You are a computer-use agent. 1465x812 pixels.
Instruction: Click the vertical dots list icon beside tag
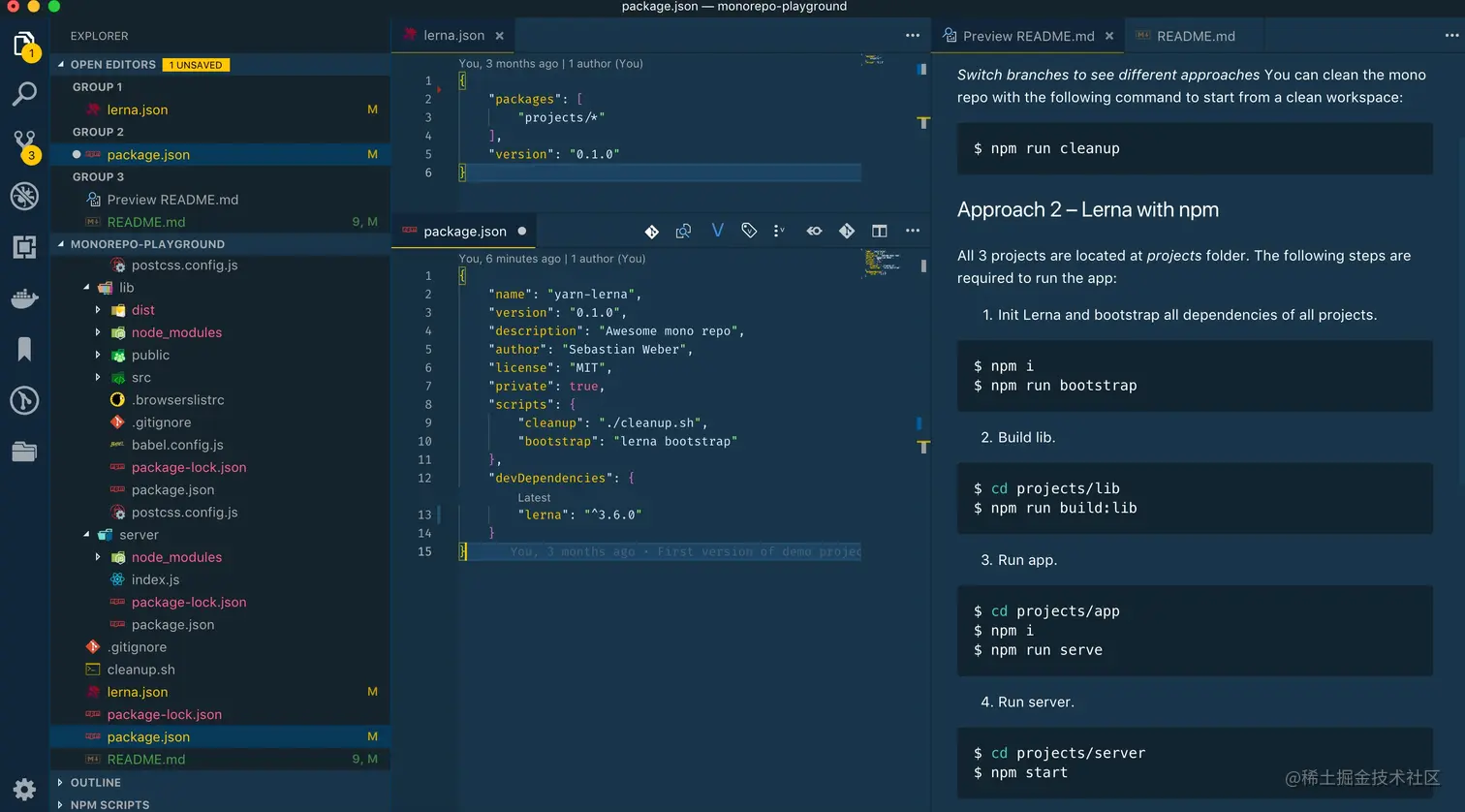(780, 231)
